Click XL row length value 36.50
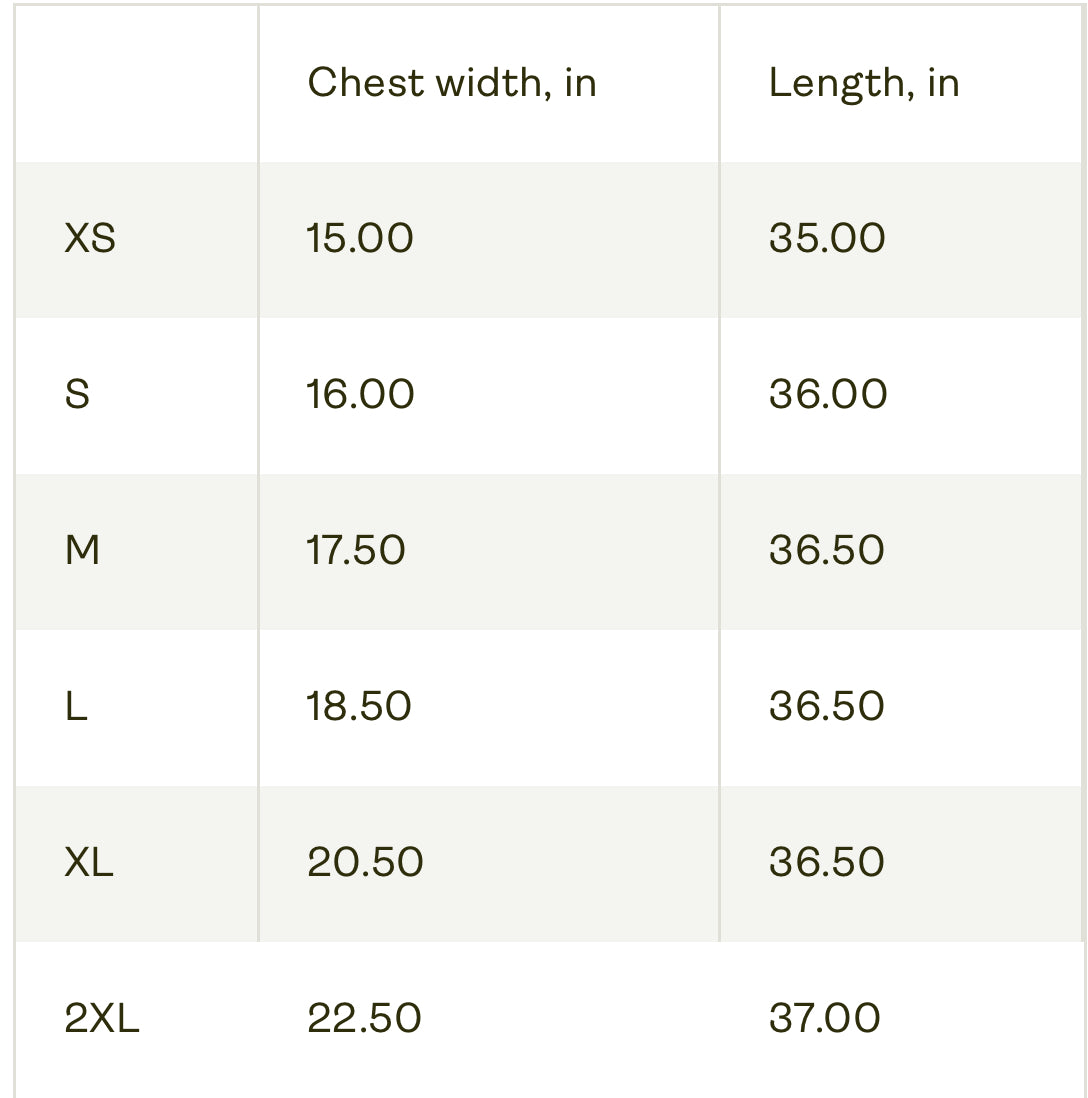The width and height of the screenshot is (1088, 1098). [x=827, y=863]
